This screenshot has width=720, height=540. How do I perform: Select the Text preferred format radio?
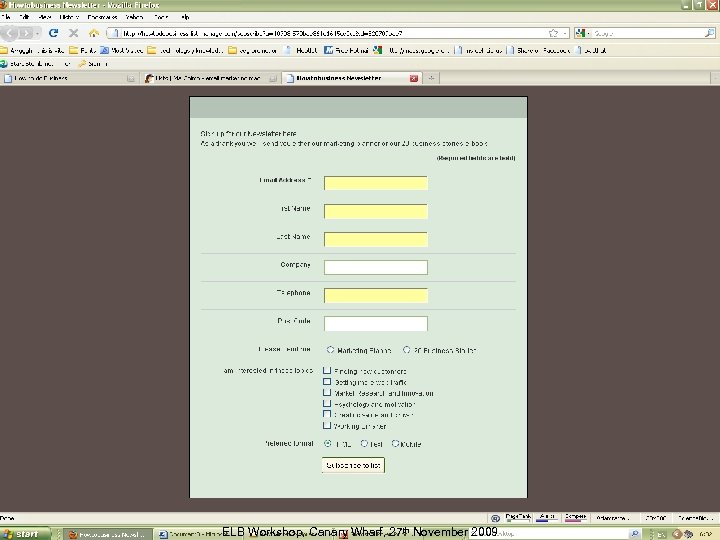[364, 444]
